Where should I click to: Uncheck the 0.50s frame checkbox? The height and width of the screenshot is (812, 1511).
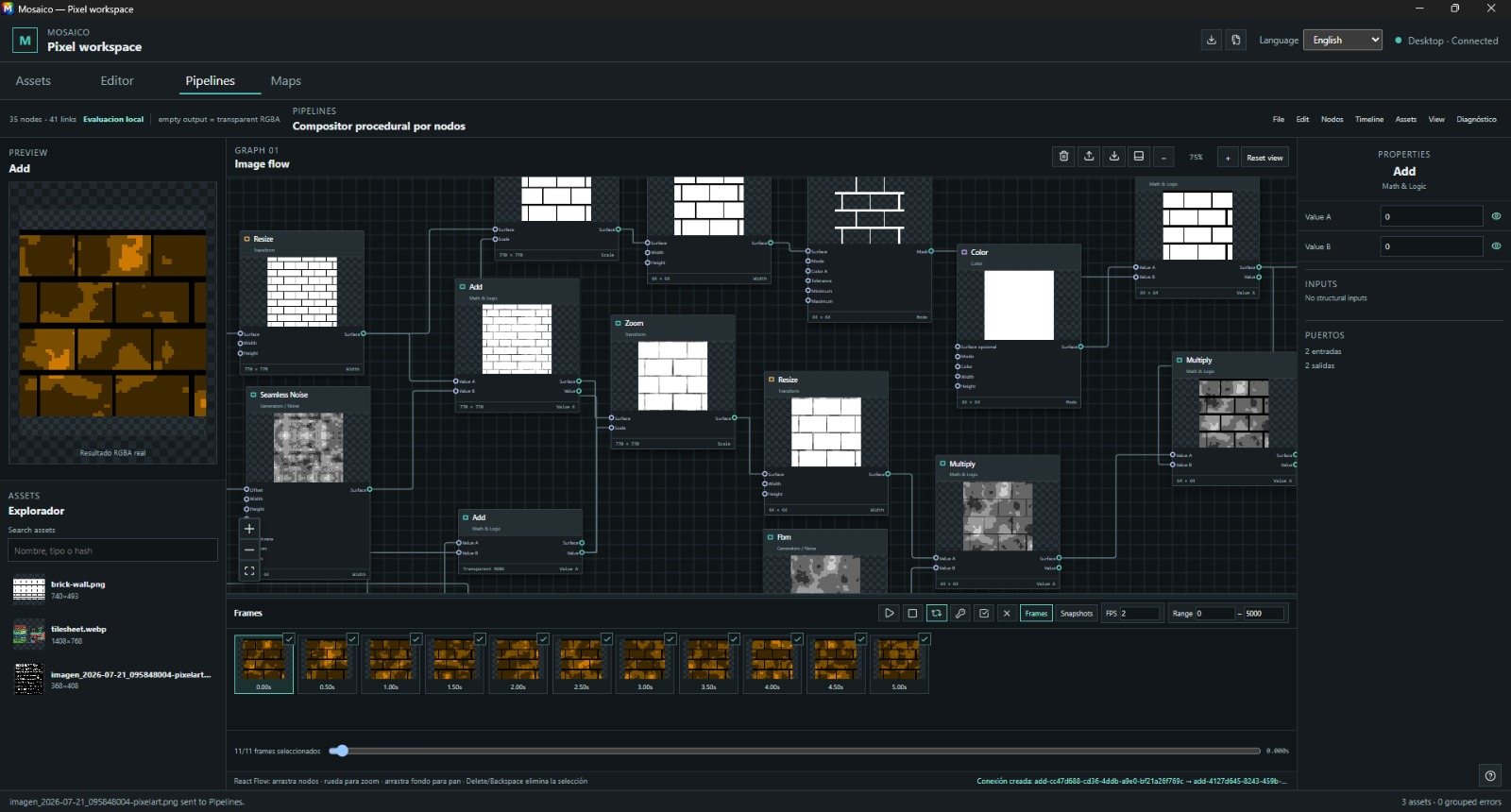click(352, 639)
